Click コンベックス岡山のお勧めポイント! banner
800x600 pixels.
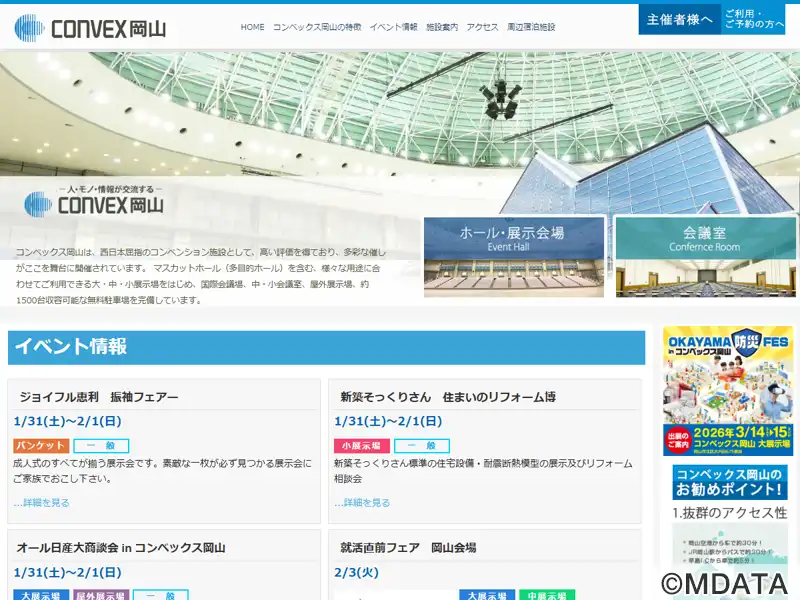(730, 482)
